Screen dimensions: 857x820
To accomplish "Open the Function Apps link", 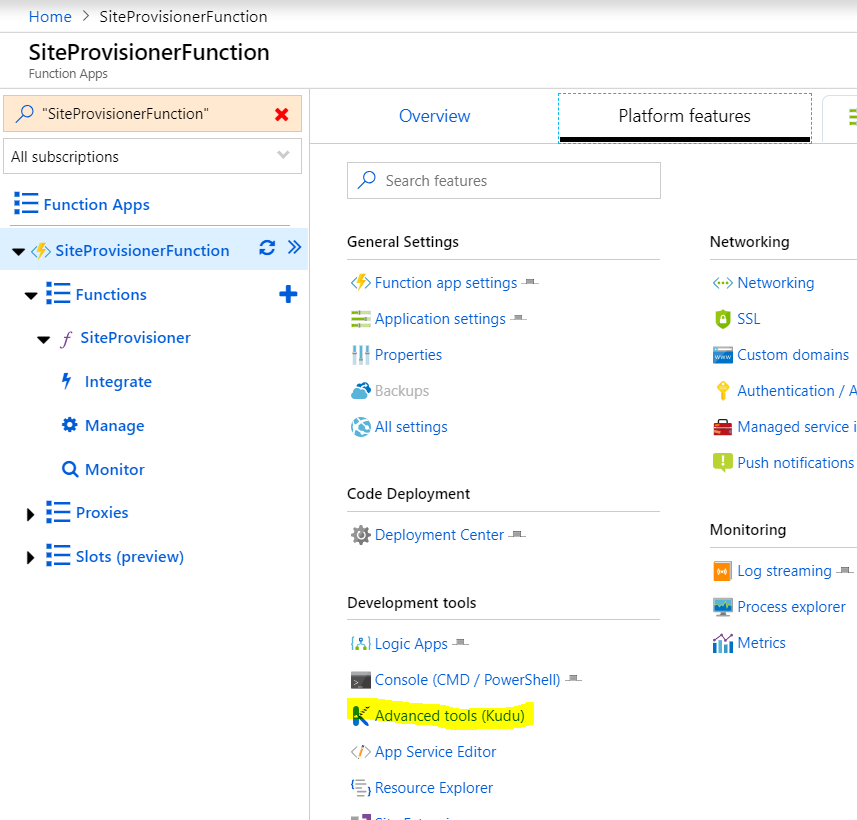I will click(x=96, y=205).
